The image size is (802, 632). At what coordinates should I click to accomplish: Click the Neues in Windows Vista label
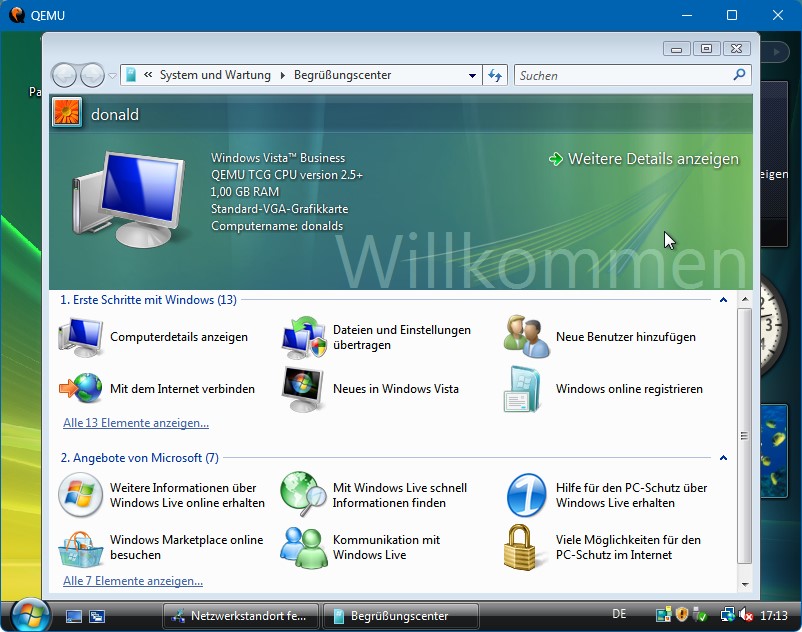coord(396,389)
